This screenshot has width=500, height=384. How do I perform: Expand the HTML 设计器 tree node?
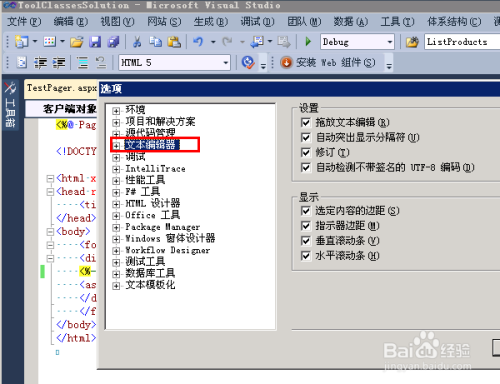(116, 204)
